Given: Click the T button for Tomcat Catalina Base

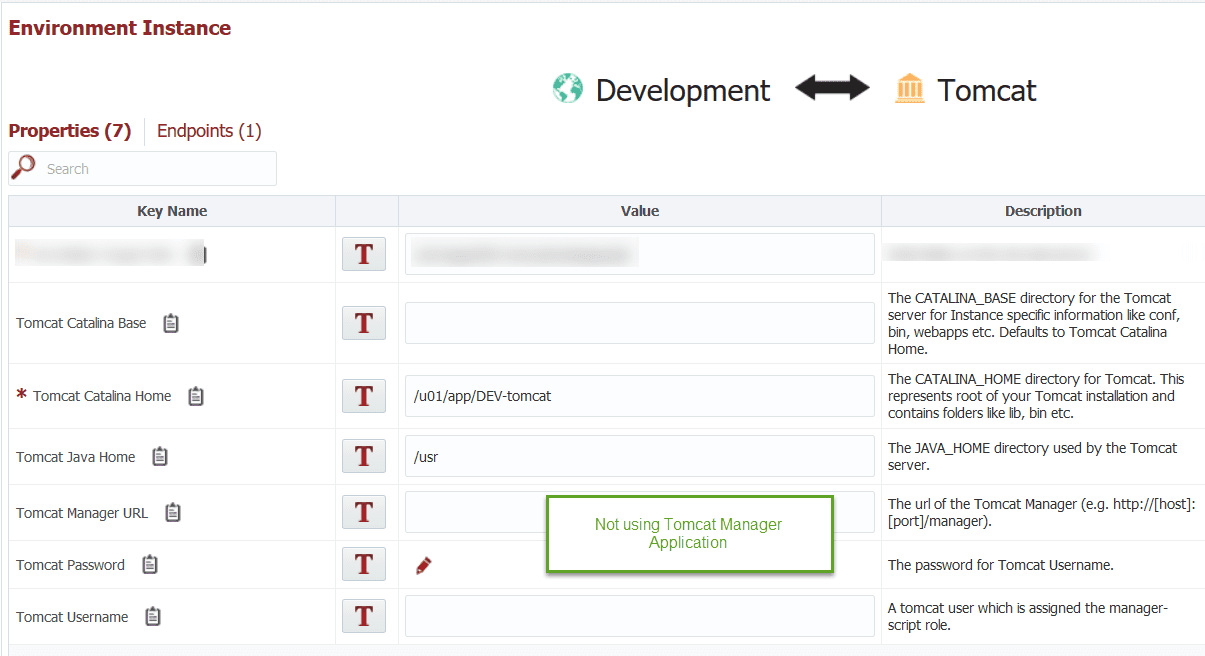Looking at the screenshot, I should click(x=364, y=323).
